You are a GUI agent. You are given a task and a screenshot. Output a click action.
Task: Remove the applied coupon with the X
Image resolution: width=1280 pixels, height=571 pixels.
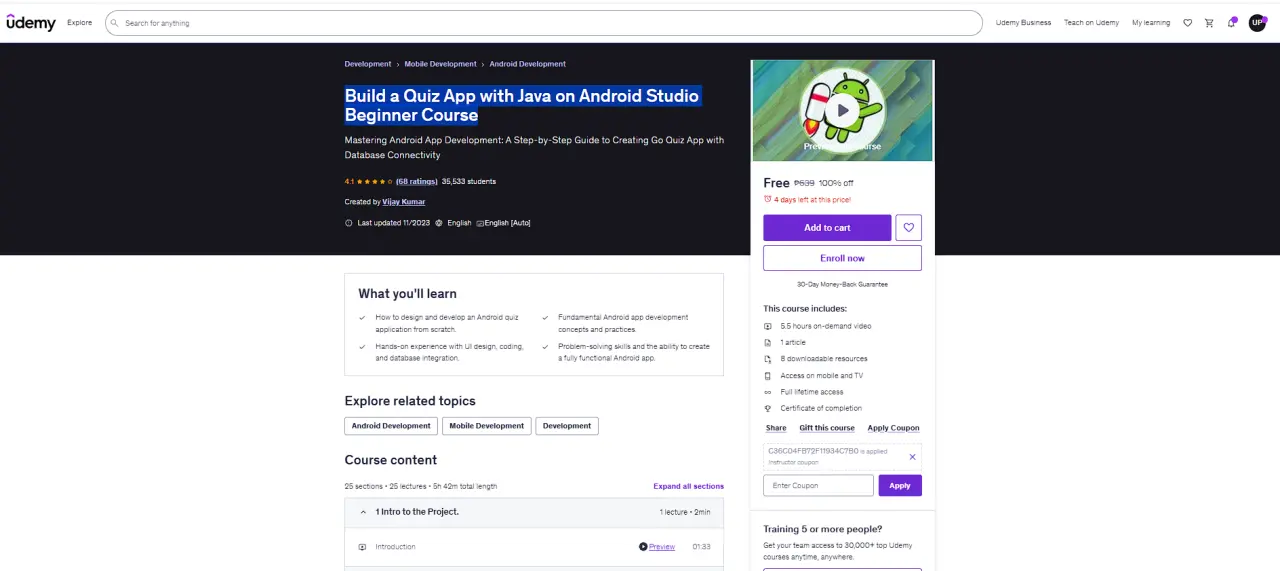point(912,457)
